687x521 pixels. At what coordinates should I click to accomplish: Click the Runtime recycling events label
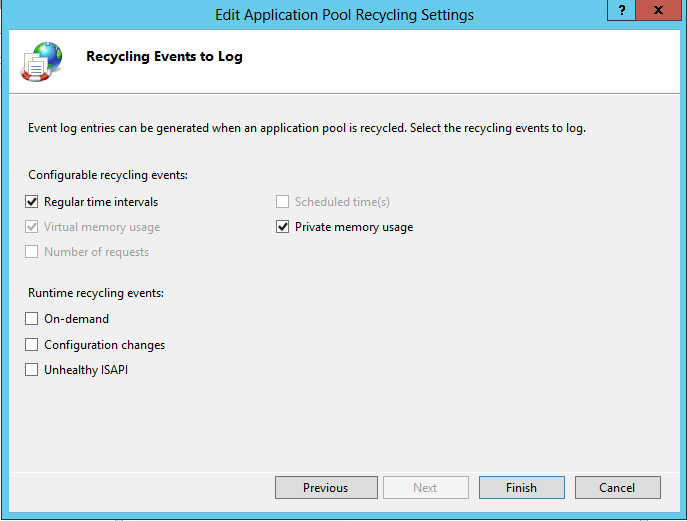click(96, 293)
